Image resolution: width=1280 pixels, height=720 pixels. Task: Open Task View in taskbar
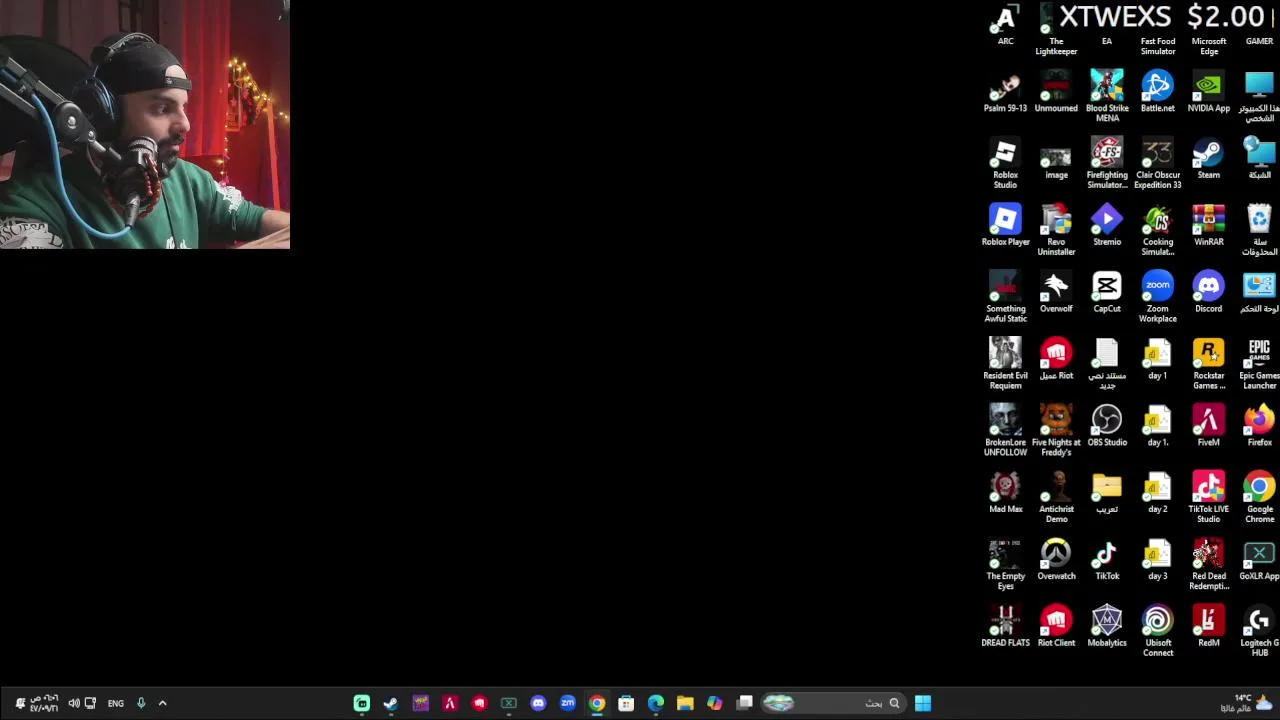(x=745, y=703)
